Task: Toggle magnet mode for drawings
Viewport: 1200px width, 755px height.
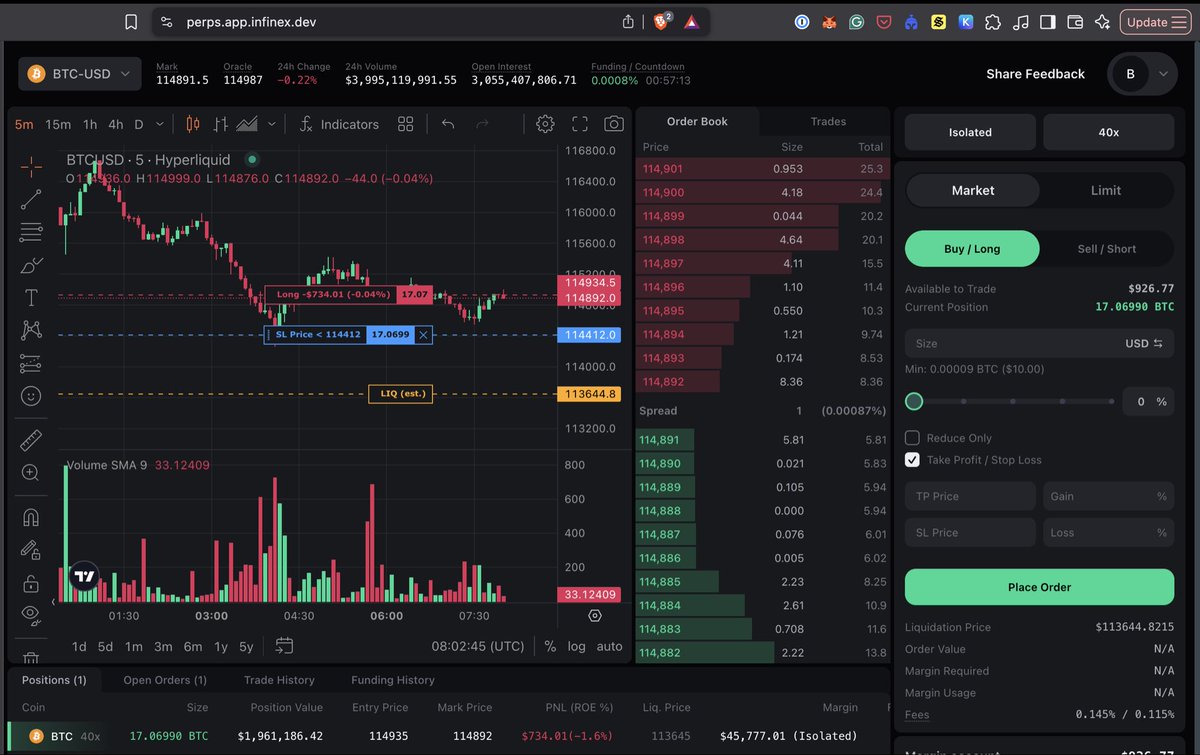Action: 31,517
